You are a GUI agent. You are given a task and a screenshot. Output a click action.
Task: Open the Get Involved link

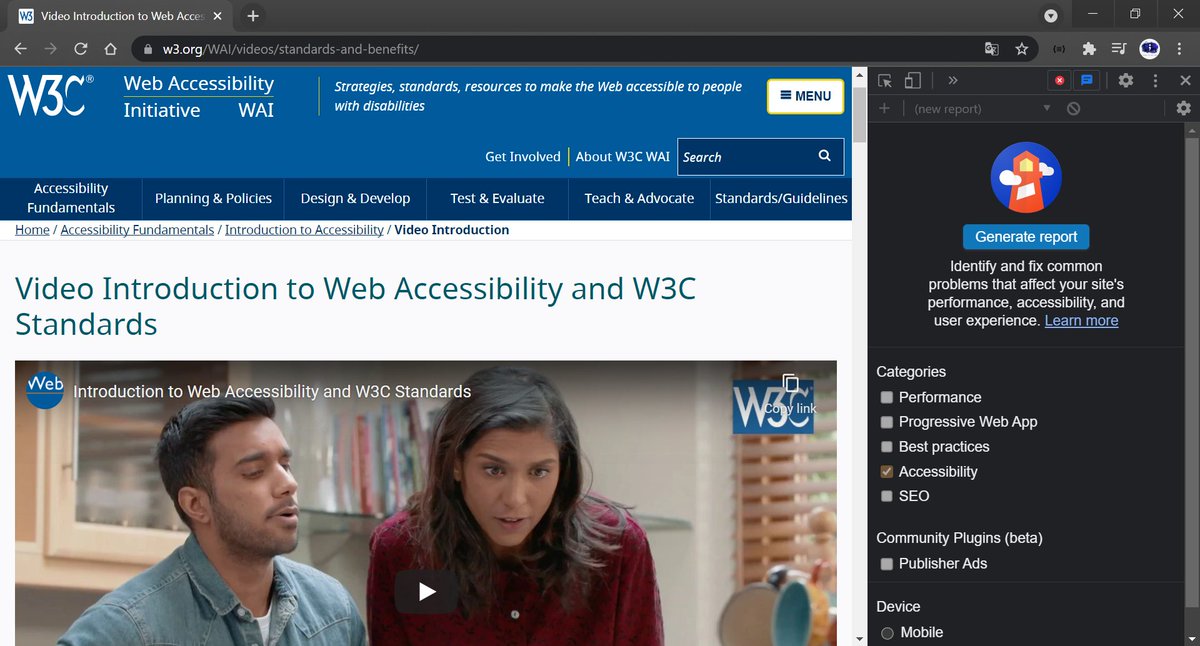(x=523, y=157)
